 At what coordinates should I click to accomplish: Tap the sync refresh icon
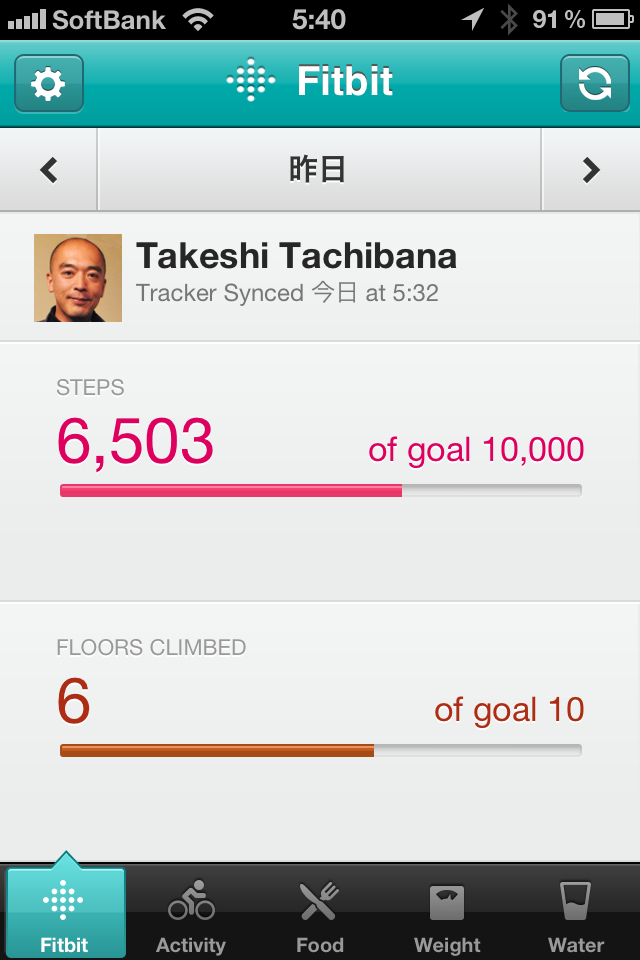pos(594,83)
